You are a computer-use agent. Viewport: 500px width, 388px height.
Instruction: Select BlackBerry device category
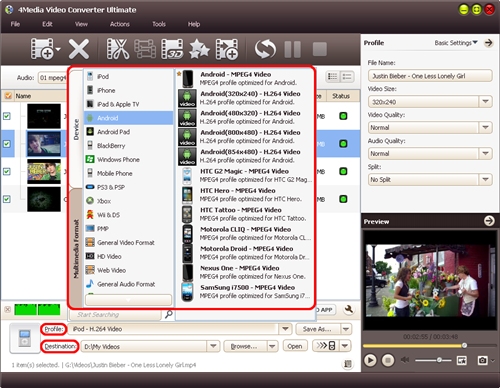[x=129, y=146]
